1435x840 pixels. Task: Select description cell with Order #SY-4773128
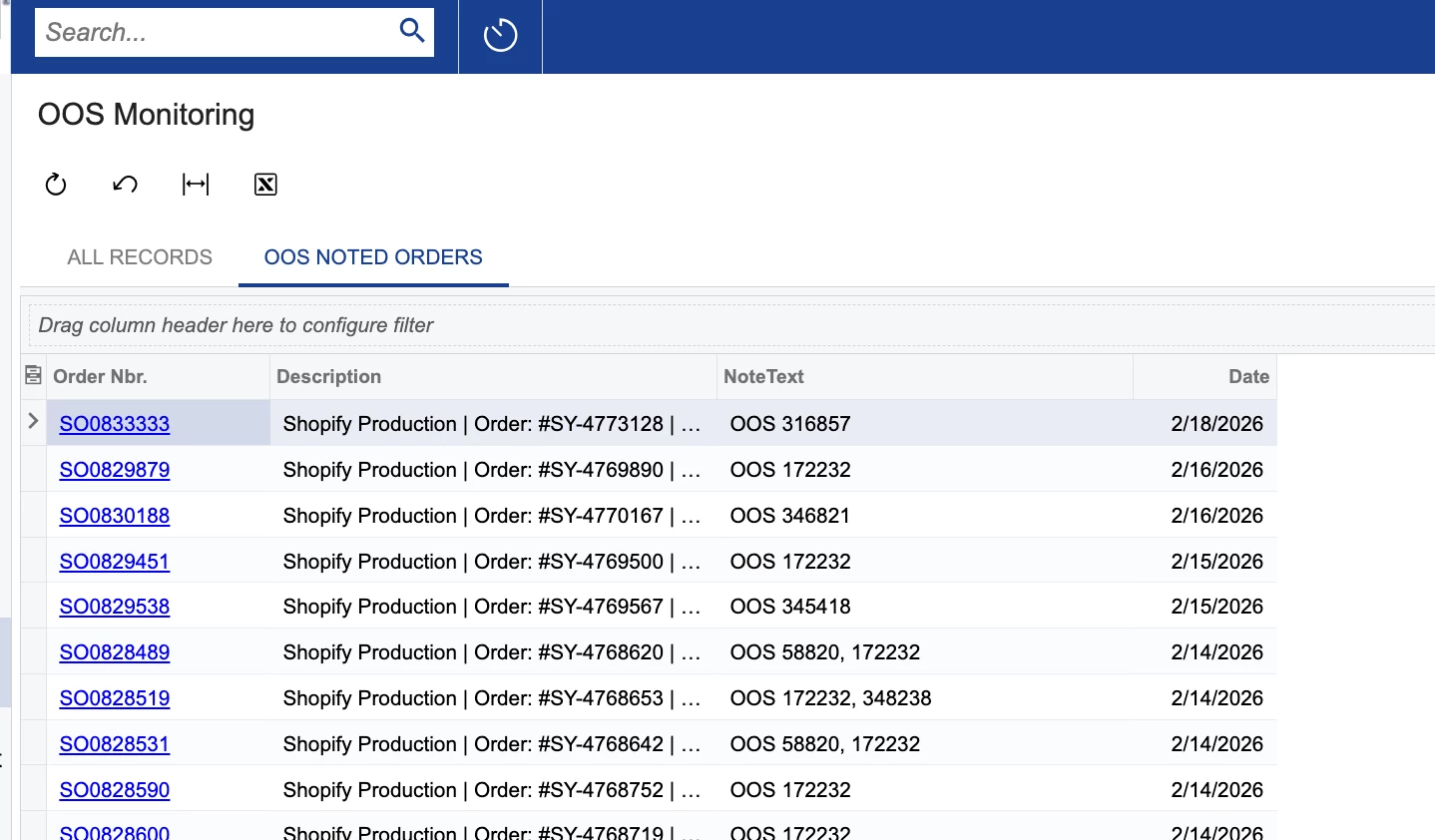click(x=493, y=424)
